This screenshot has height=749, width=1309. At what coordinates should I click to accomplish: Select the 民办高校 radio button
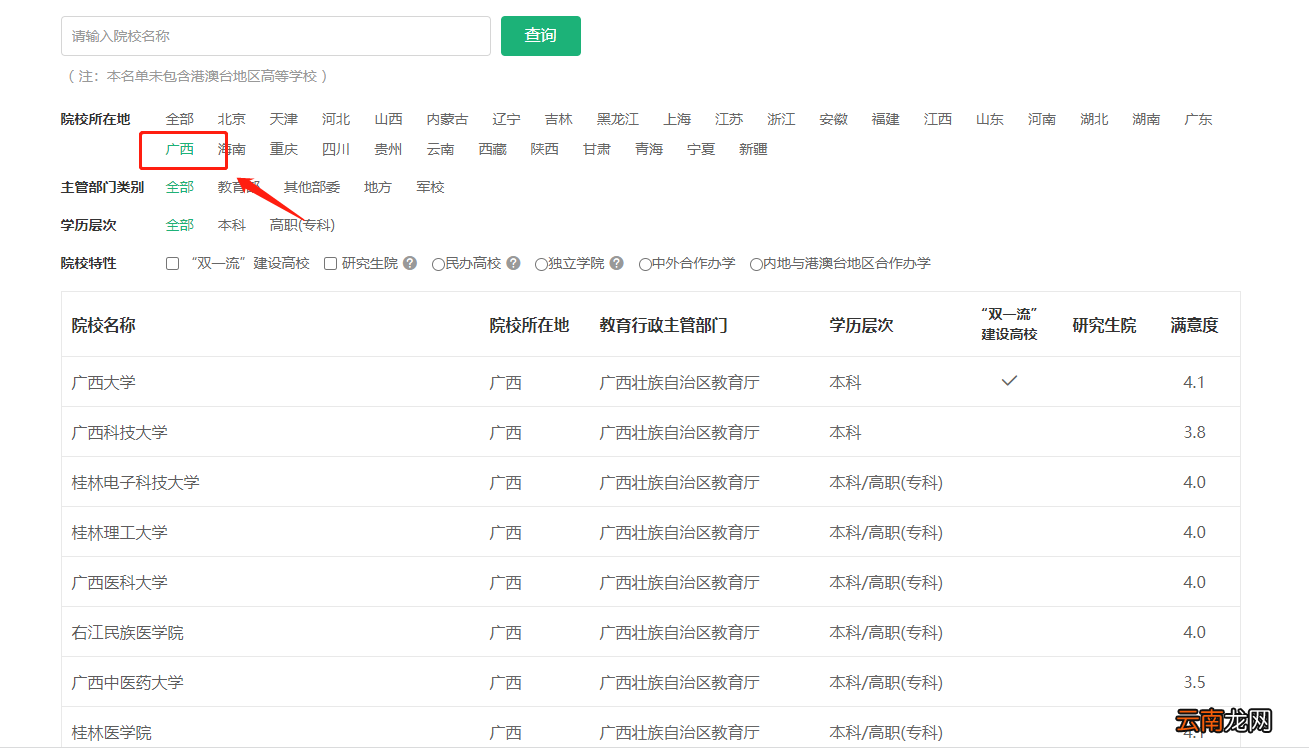tap(438, 264)
